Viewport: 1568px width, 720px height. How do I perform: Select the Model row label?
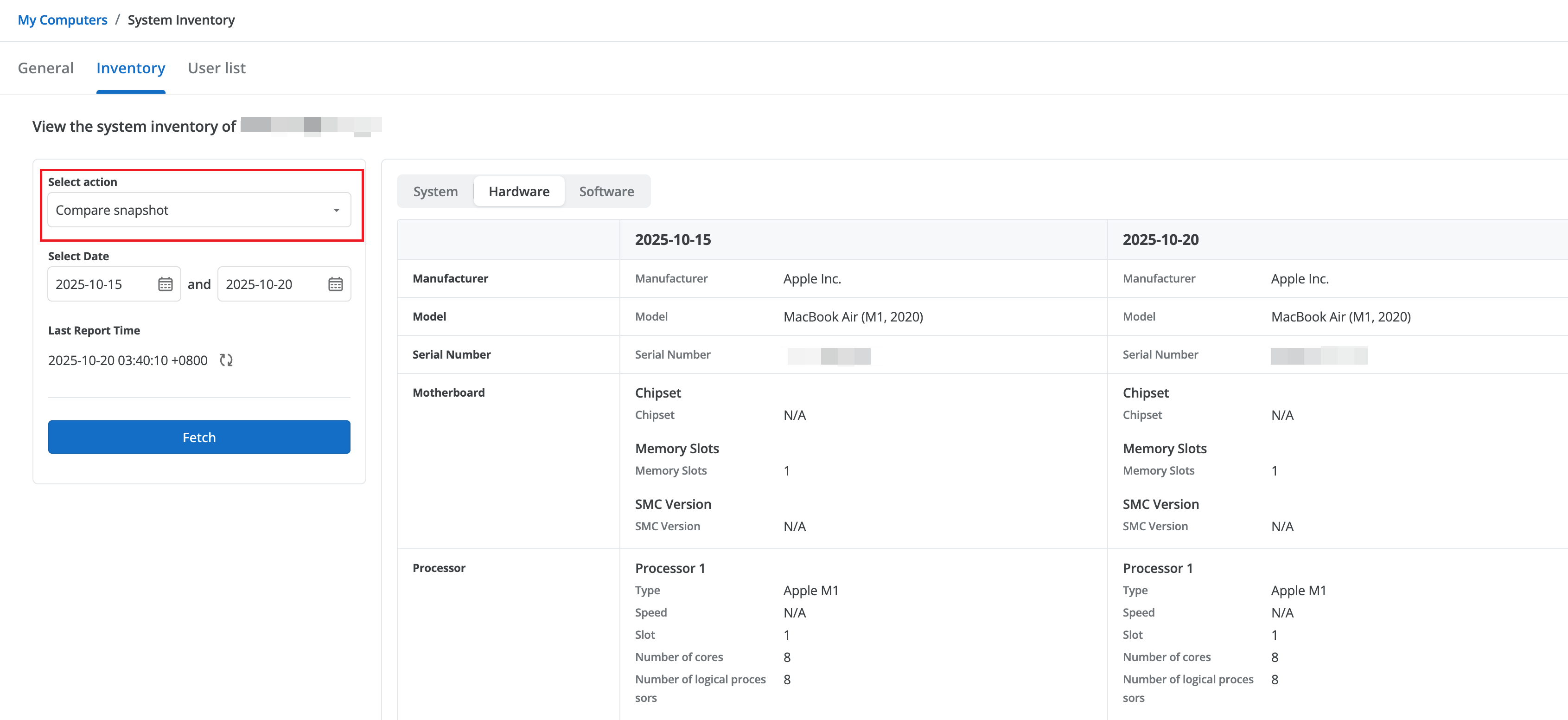429,316
